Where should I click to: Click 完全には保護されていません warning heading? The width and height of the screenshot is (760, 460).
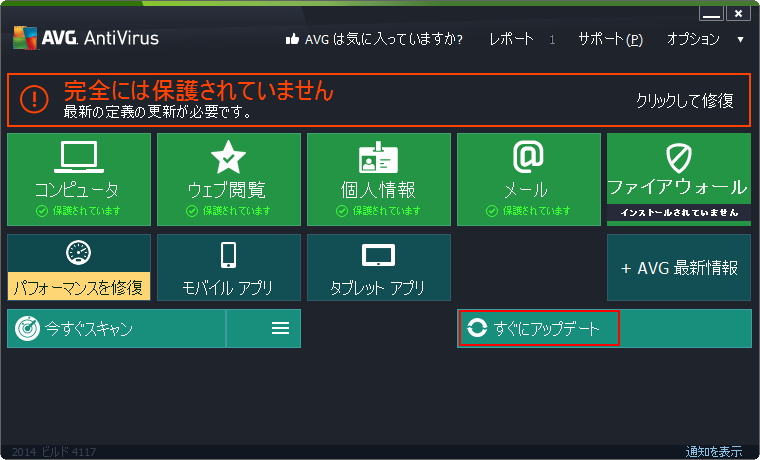(x=199, y=90)
